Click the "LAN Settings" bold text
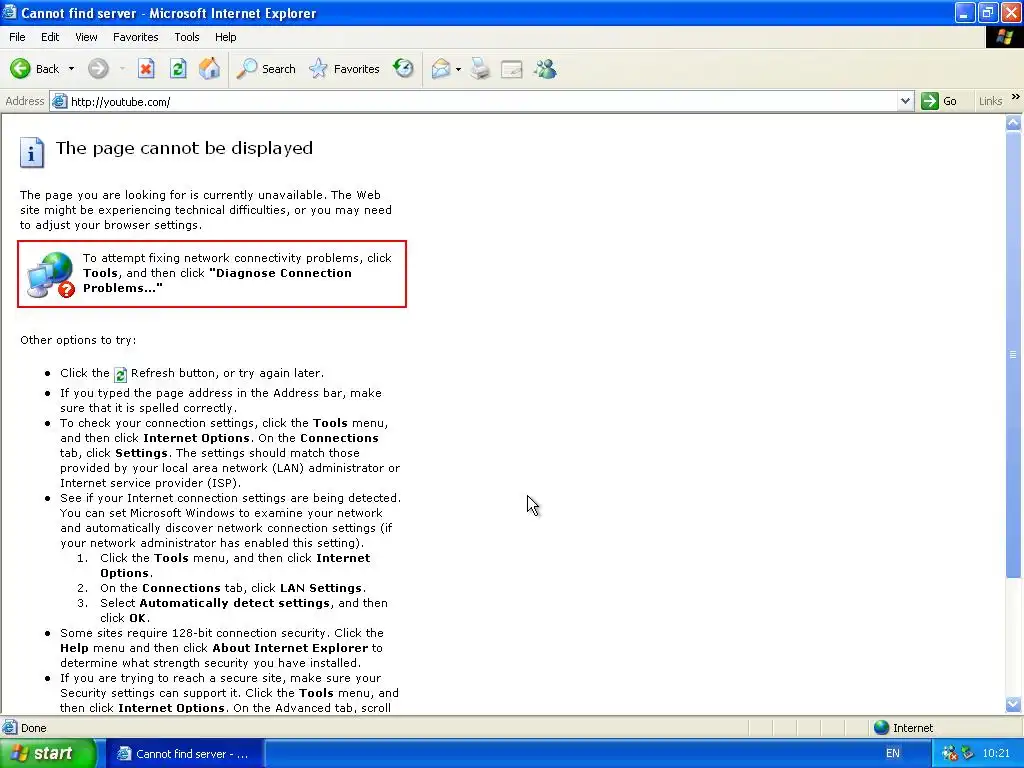This screenshot has width=1024, height=768. pos(321,588)
